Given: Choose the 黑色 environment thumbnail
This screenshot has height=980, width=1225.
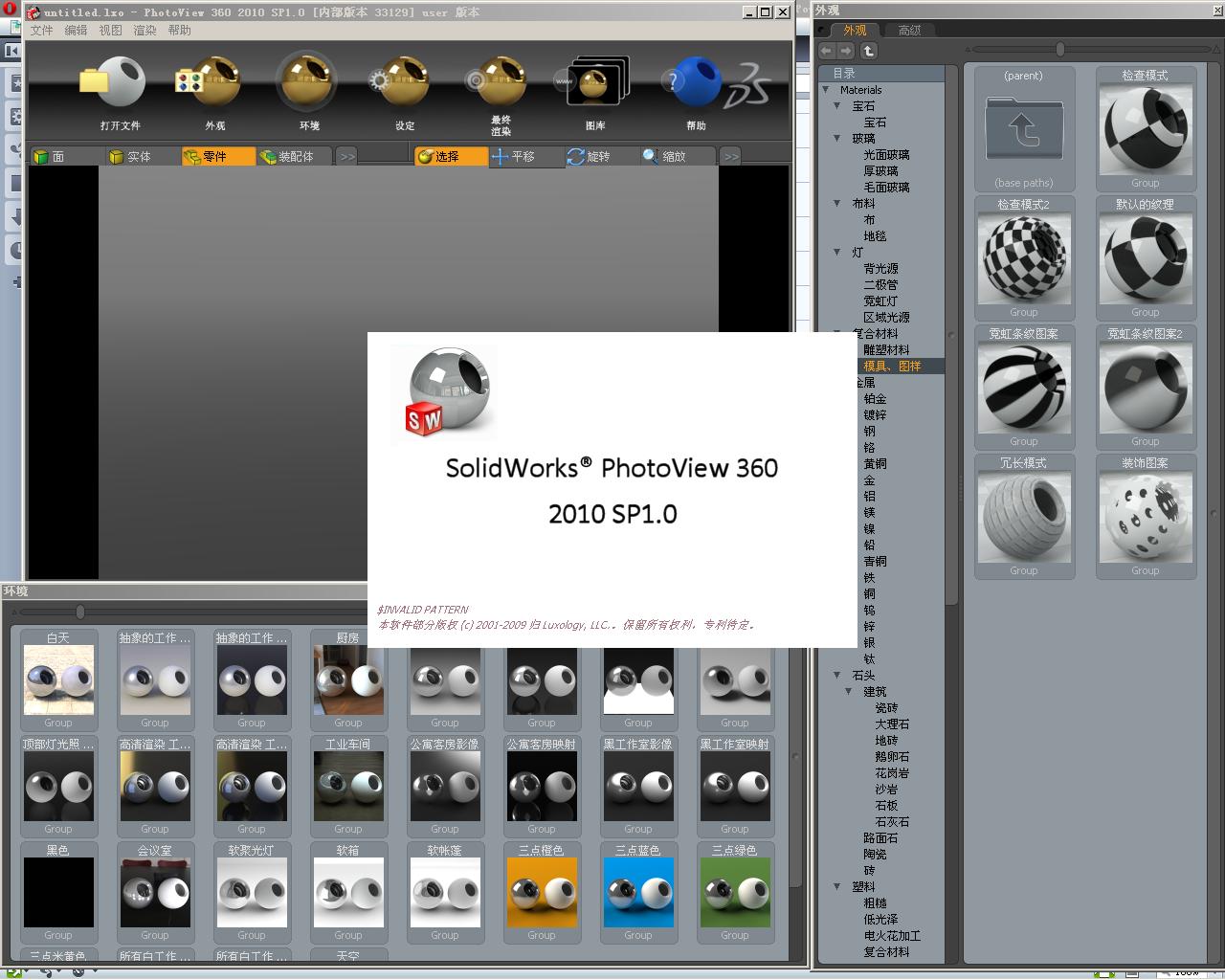Looking at the screenshot, I should click(58, 892).
